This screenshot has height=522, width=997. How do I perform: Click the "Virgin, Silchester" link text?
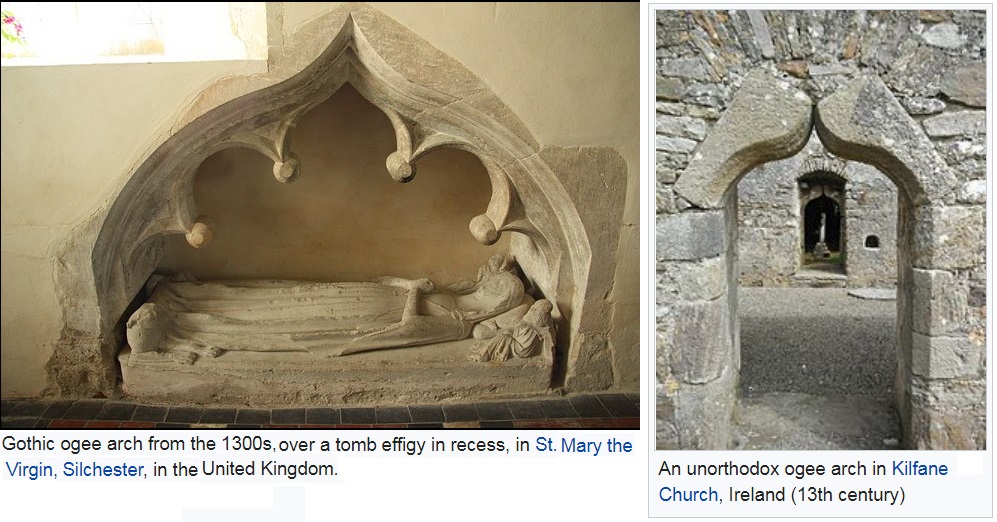(74, 470)
